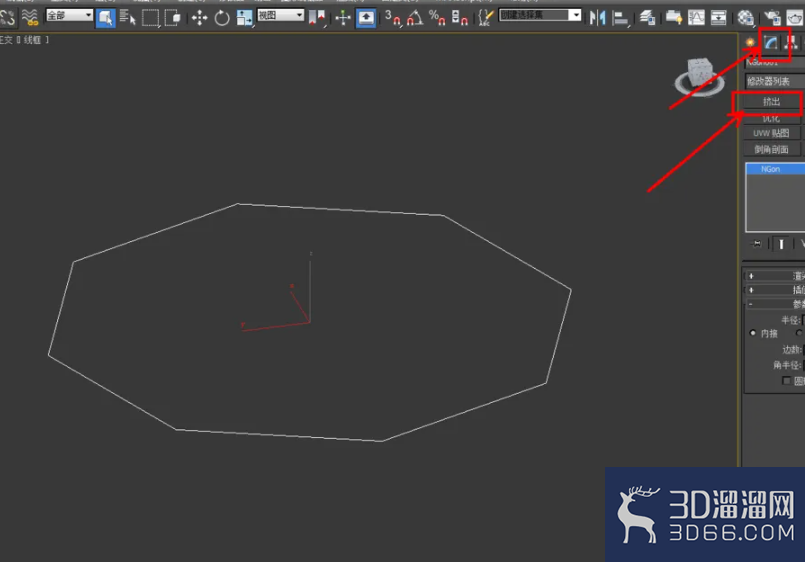Toggle Angle Snap
Viewport: 805px width, 562px height.
click(415, 18)
